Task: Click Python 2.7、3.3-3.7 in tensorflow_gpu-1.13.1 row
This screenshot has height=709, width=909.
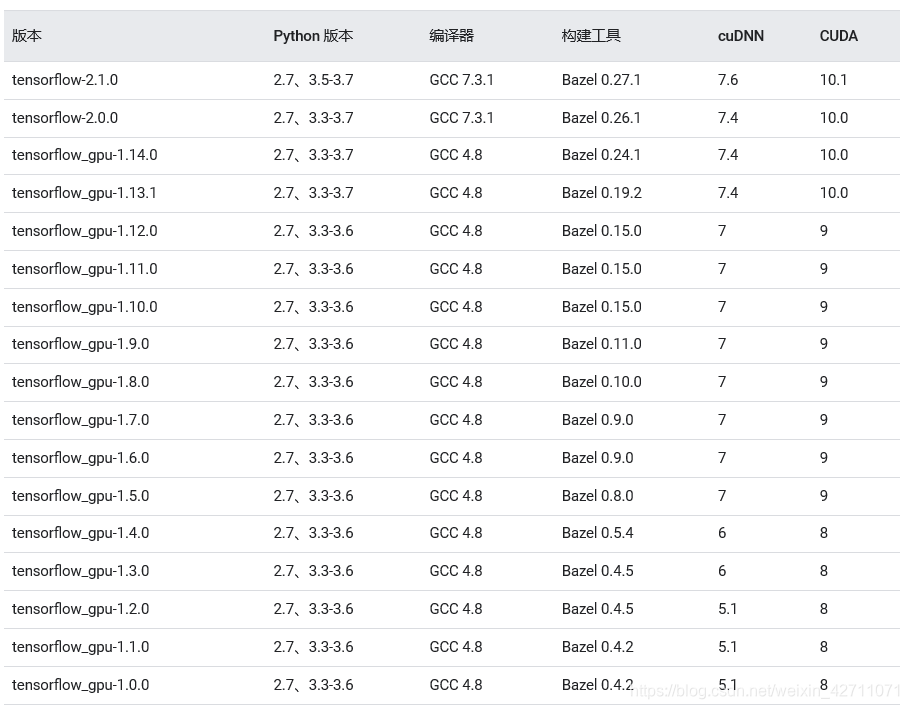Action: pos(313,193)
